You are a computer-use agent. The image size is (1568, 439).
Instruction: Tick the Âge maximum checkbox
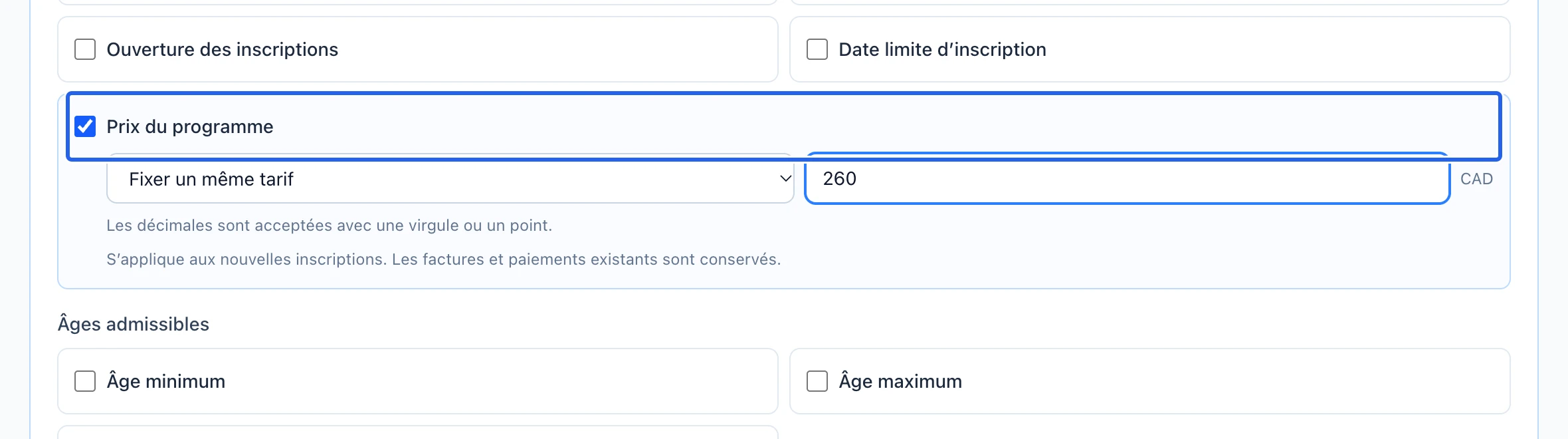(817, 381)
